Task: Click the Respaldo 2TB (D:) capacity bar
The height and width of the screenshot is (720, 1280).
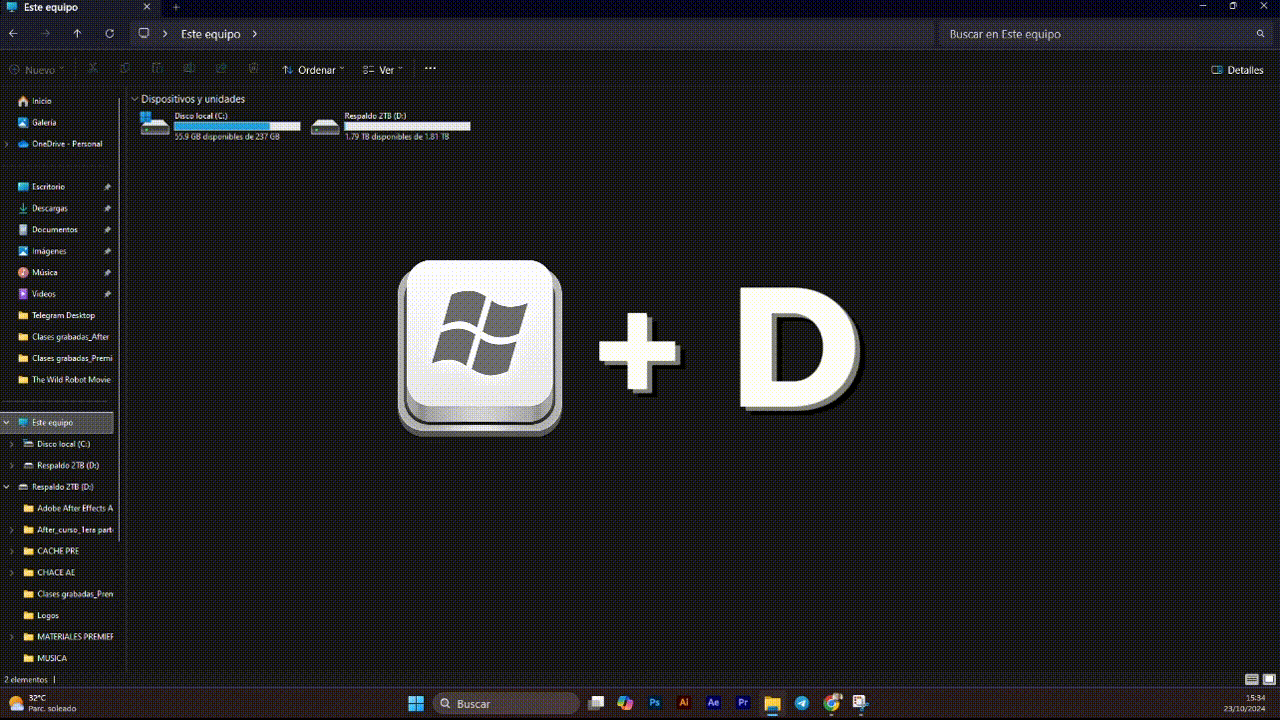Action: pos(407,126)
